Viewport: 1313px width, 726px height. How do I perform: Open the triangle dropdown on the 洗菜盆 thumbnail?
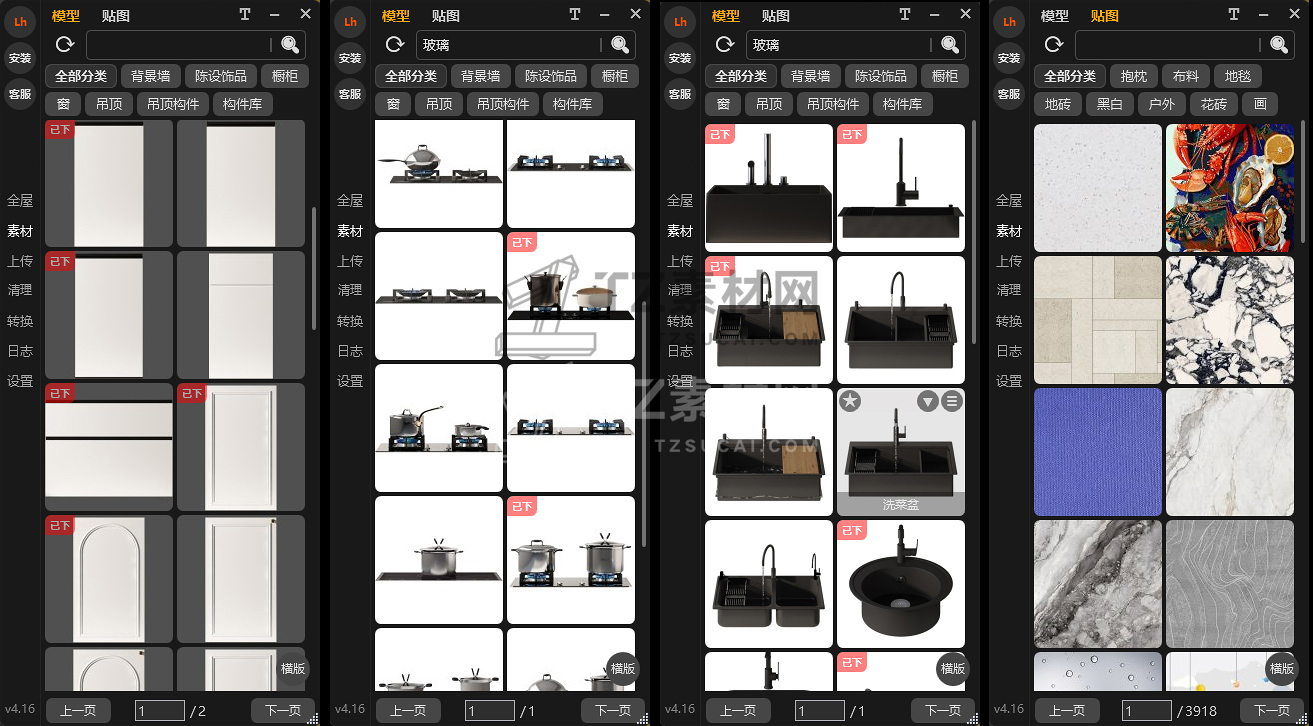[x=928, y=401]
